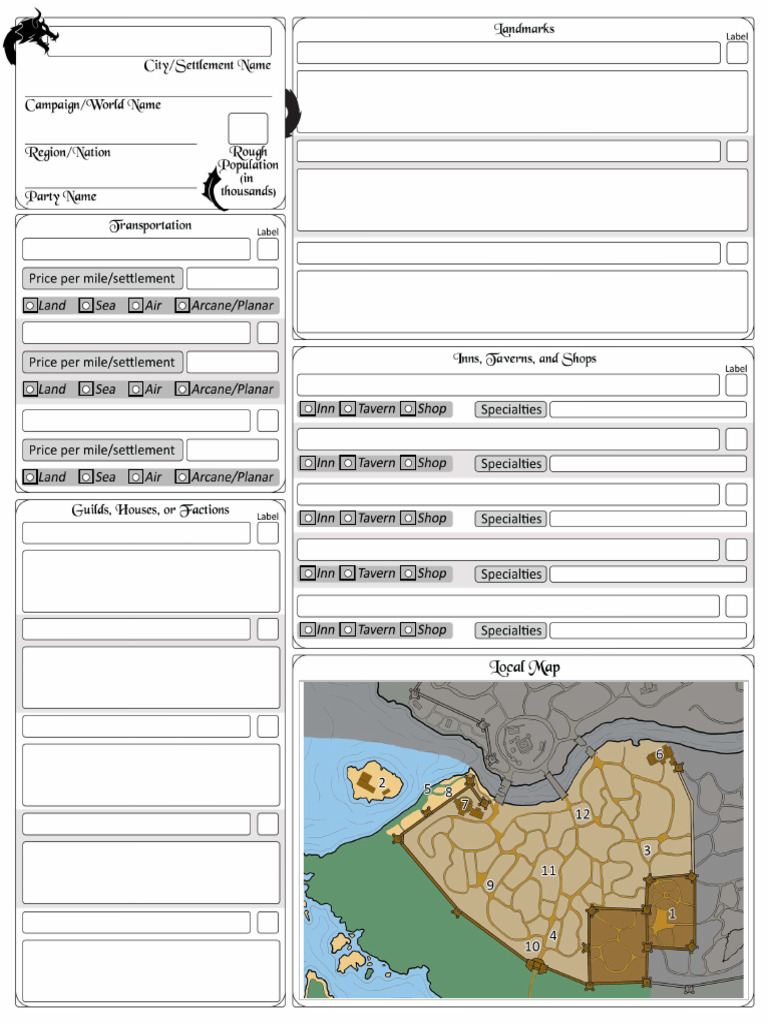Select Air in the second Transportation entry
768x1024 pixels.
[135, 389]
